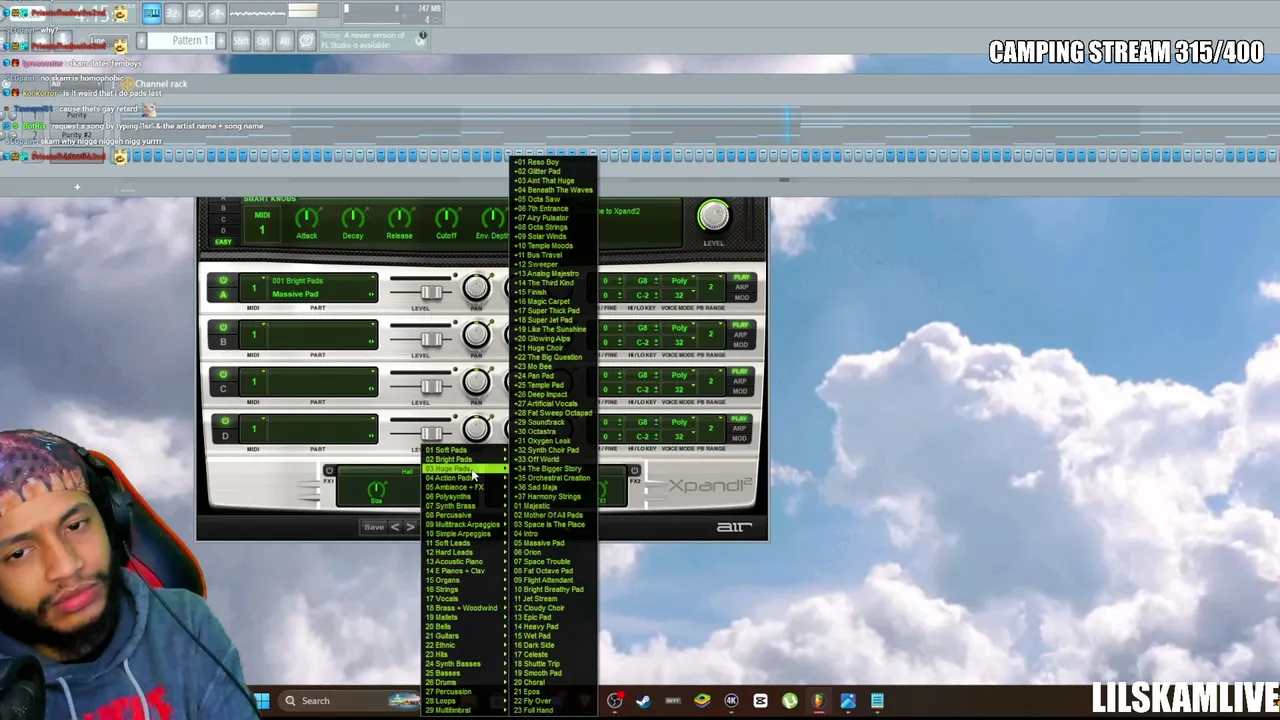Choose the +21 Huge Choir preset
Image resolution: width=1280 pixels, height=720 pixels.
click(553, 348)
